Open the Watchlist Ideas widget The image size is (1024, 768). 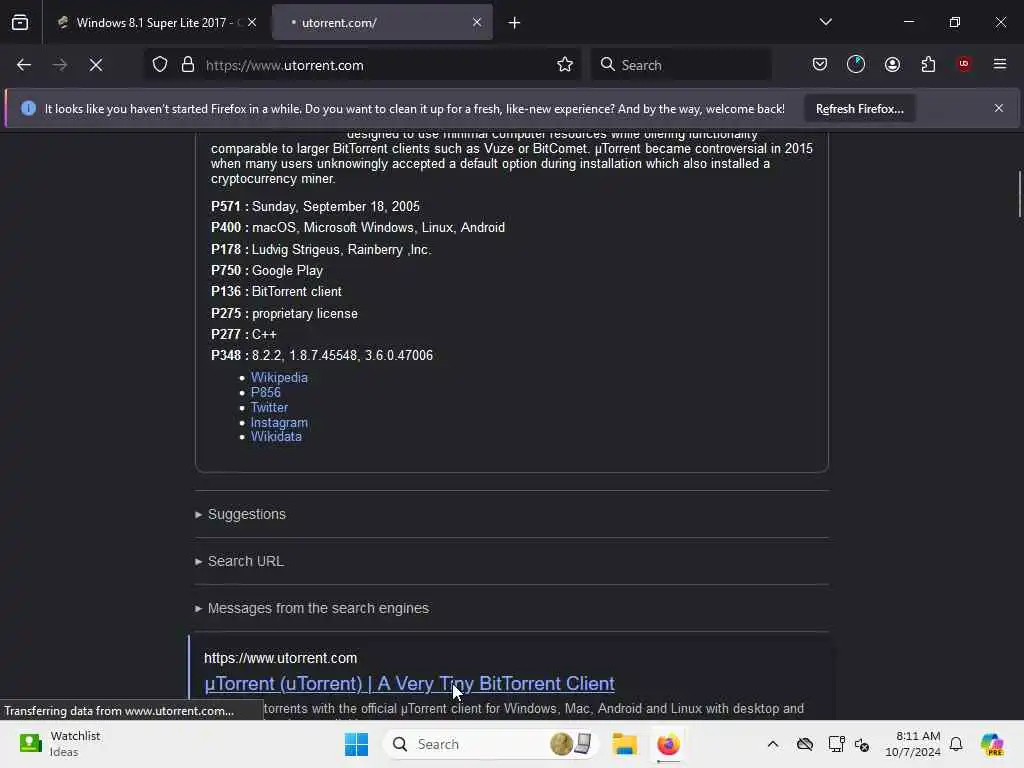(59, 744)
